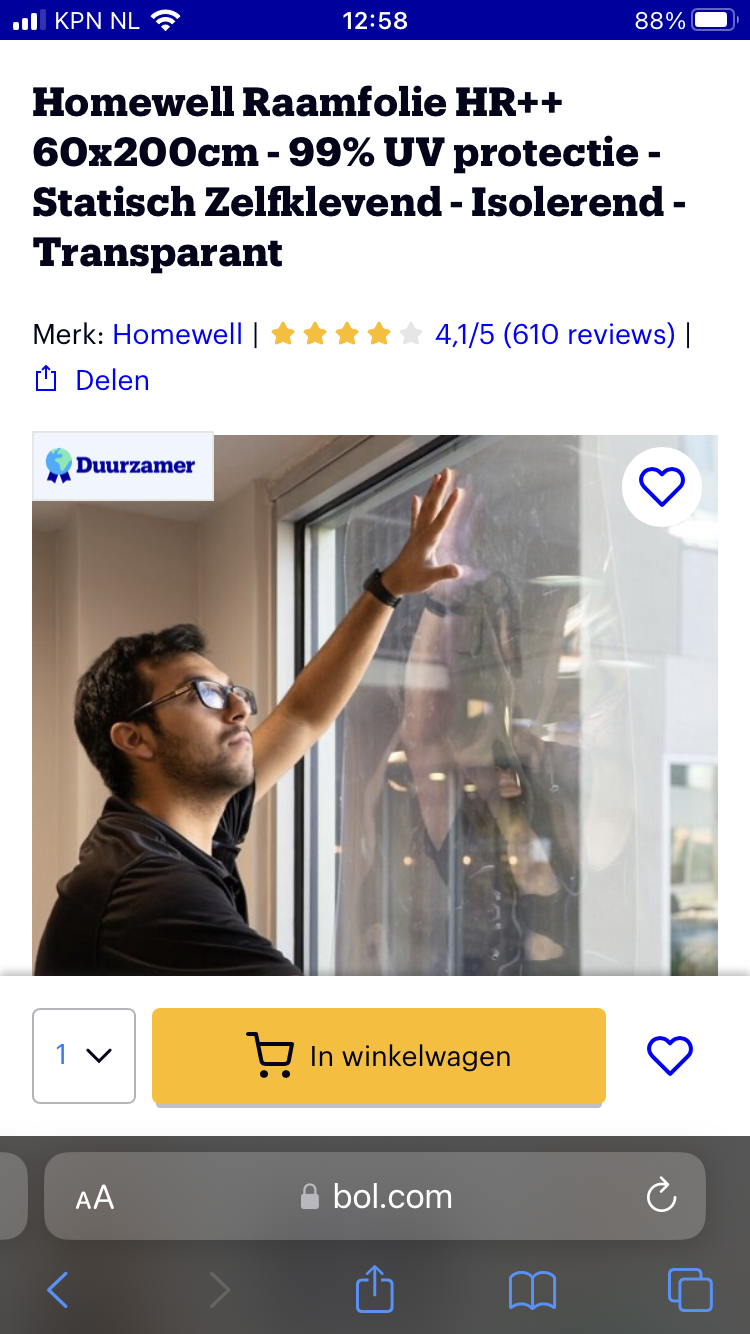Reload the page with refresh icon

pos(661,1196)
